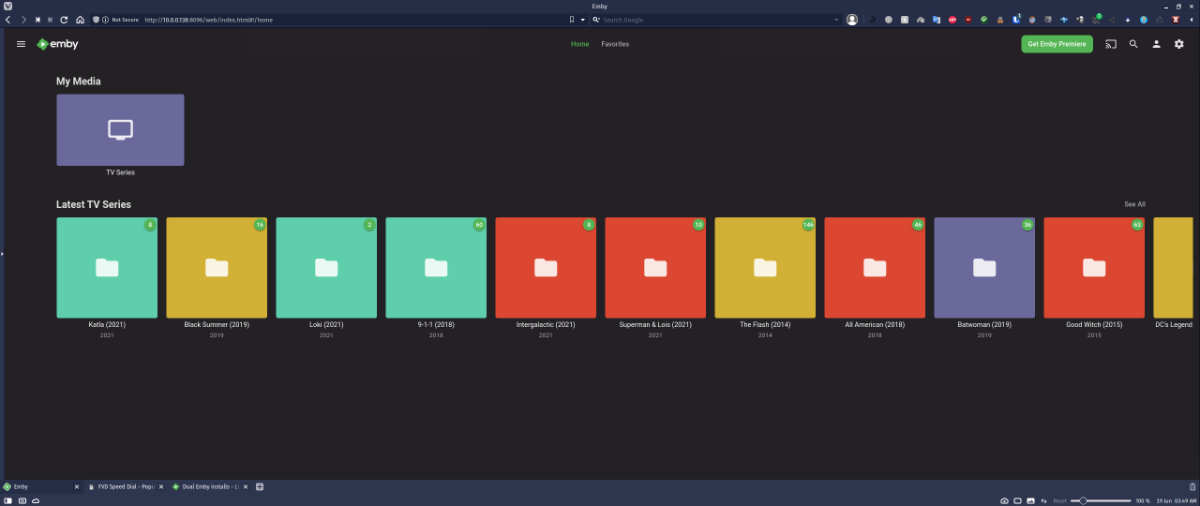Screen dimensions: 1200x506
Task: Click the shield content blocker icon
Action: [96, 19]
